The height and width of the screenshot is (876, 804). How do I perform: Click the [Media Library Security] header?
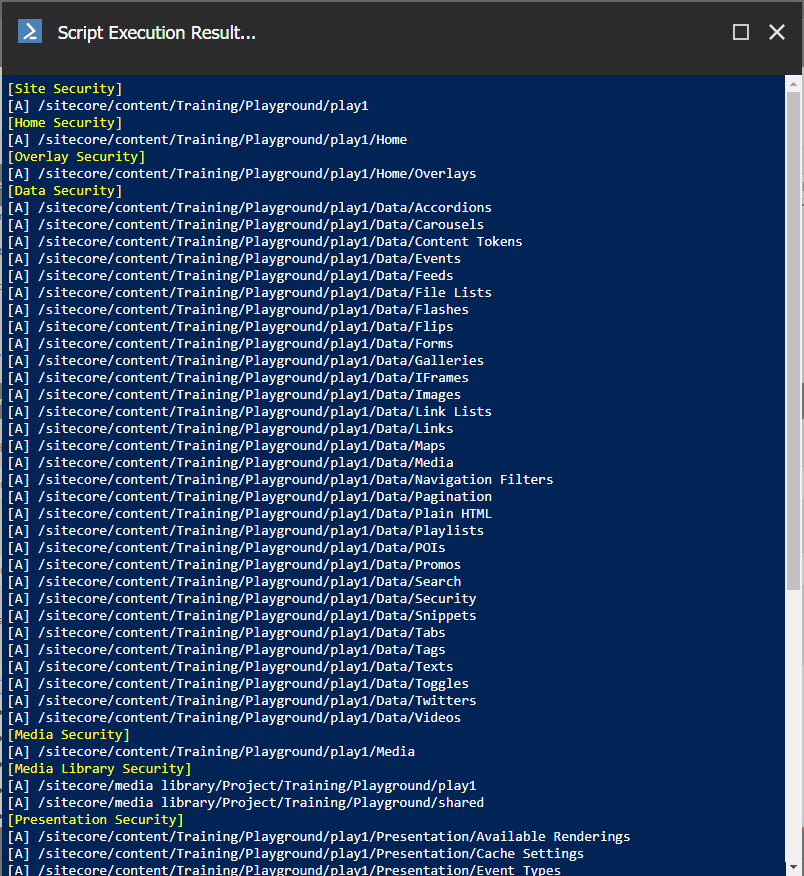click(x=99, y=769)
